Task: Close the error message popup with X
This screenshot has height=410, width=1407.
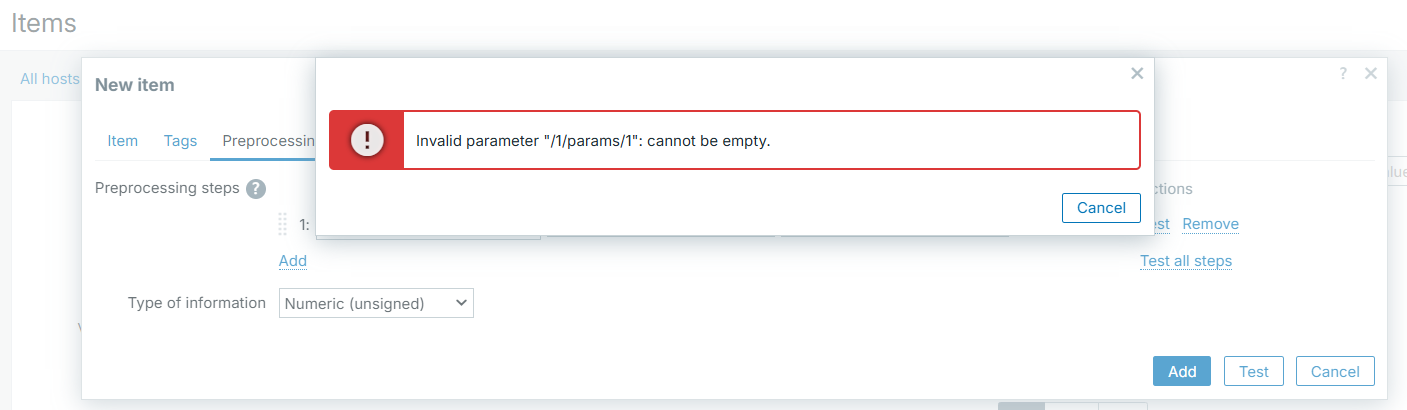Action: click(x=1136, y=73)
